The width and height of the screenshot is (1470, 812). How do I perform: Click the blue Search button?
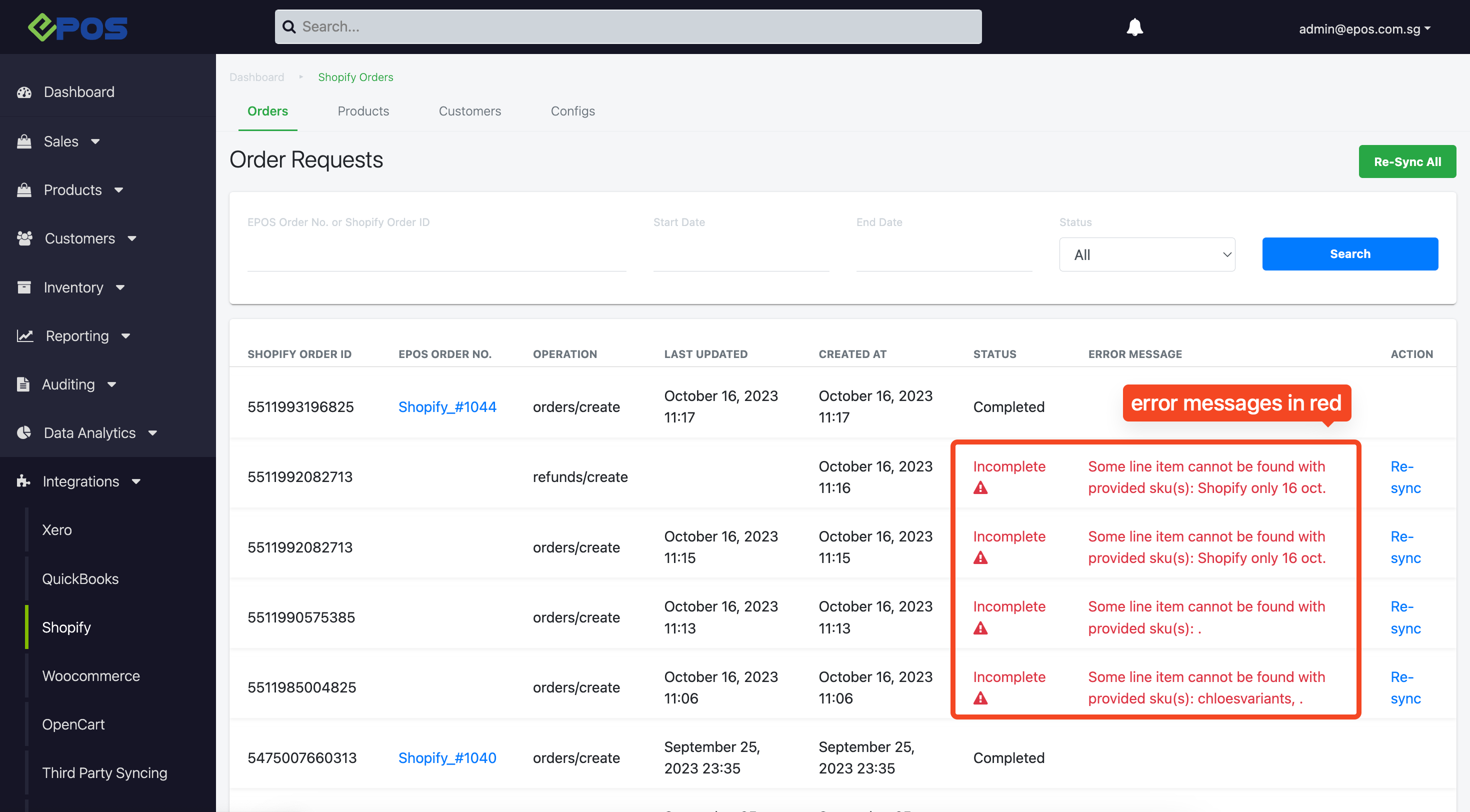(x=1350, y=254)
